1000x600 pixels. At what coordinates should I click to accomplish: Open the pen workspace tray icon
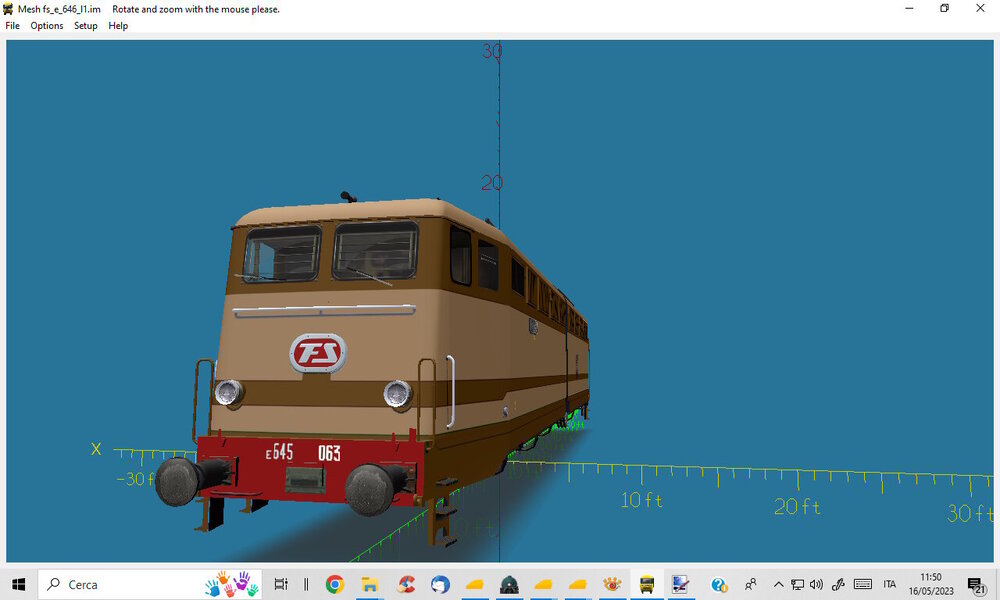tap(838, 584)
